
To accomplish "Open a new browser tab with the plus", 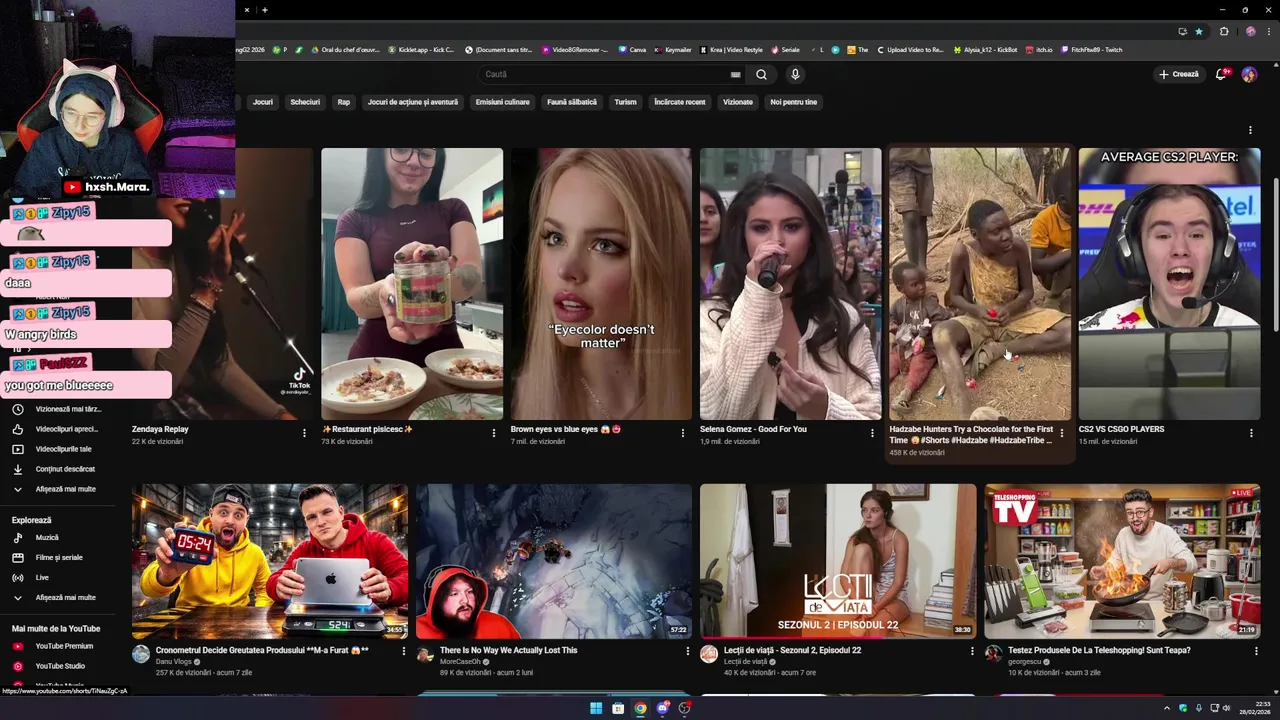I will 265,10.
